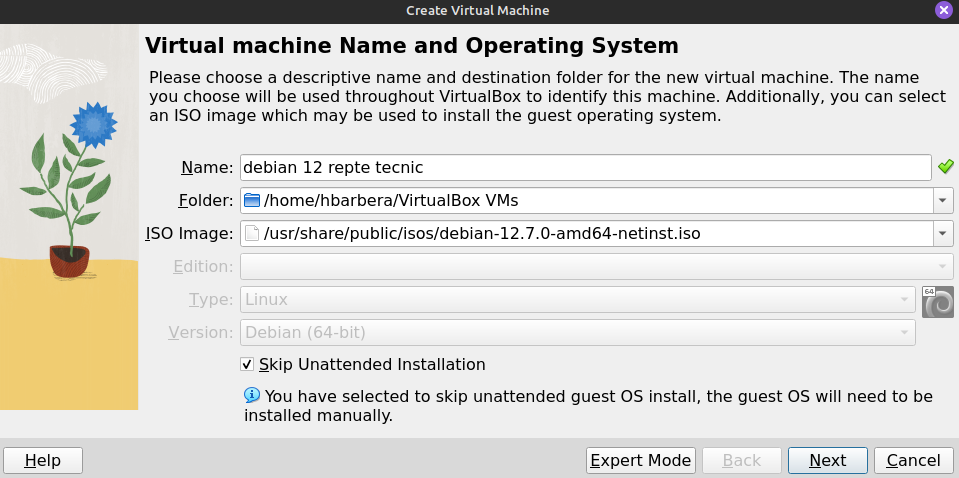The width and height of the screenshot is (959, 478).
Task: Click the green name-valid checkmark icon
Action: [946, 166]
